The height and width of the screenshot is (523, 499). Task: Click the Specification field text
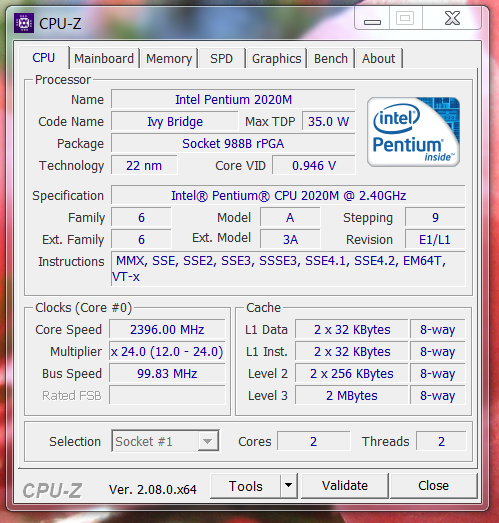(288, 195)
